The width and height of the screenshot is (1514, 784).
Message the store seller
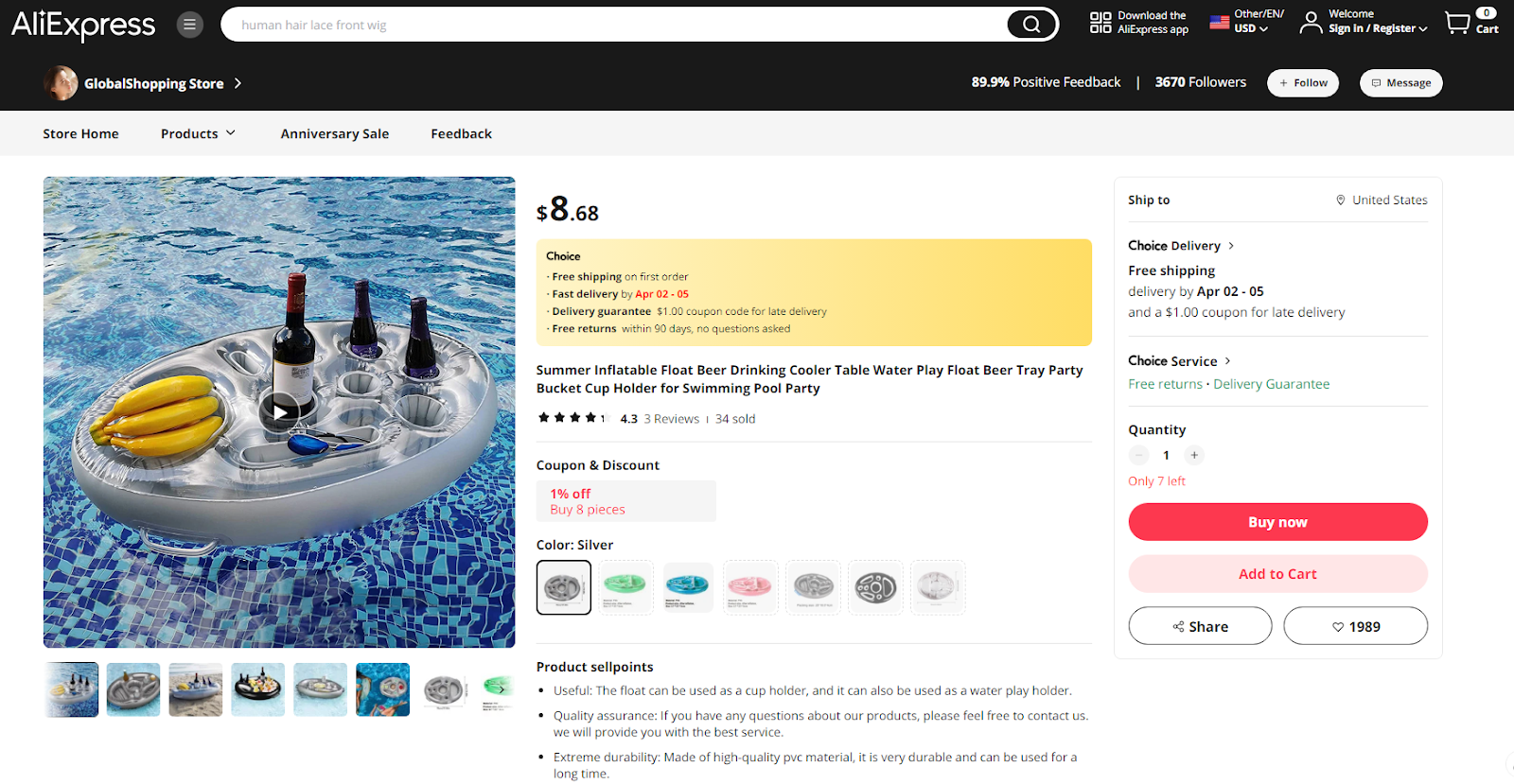(x=1401, y=83)
